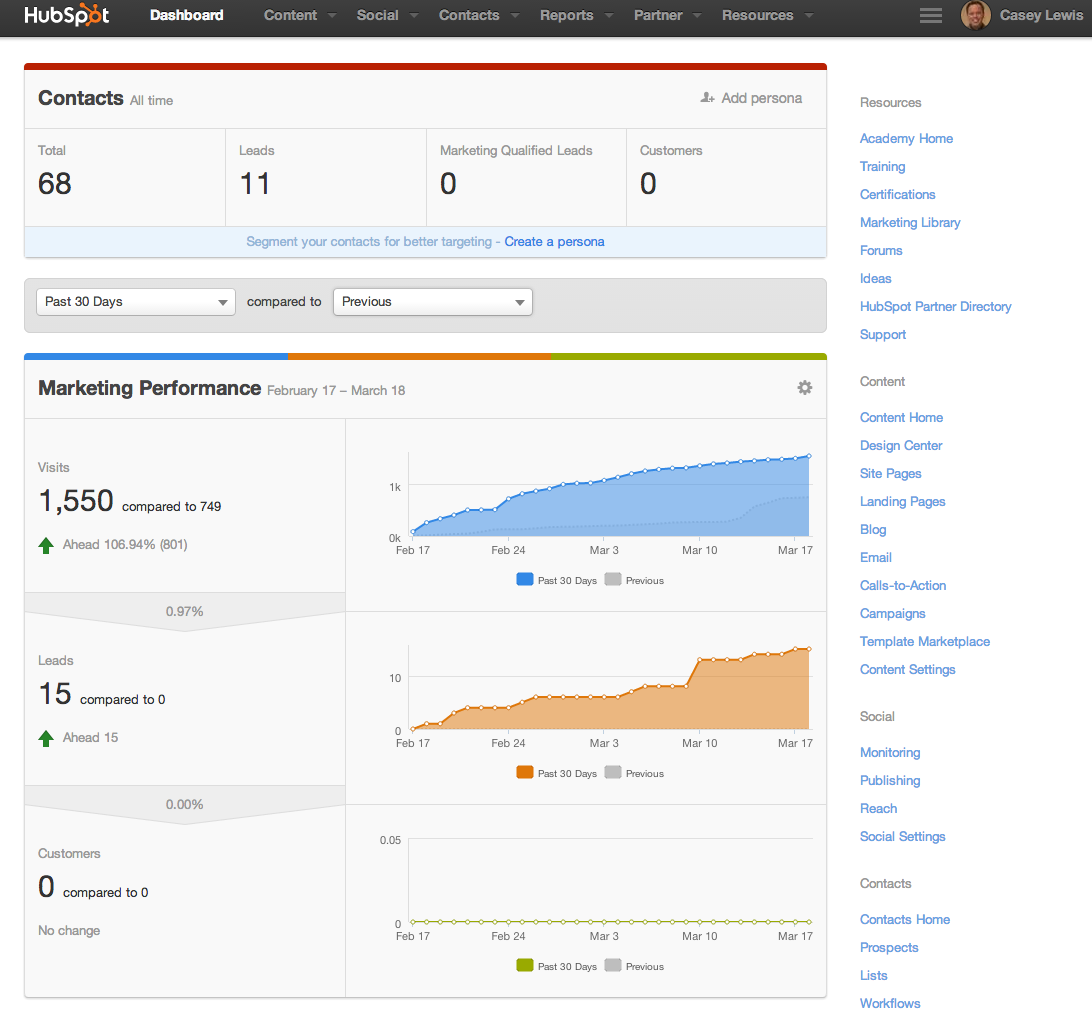Open Template Marketplace link
This screenshot has height=1016, width=1092.
[924, 641]
